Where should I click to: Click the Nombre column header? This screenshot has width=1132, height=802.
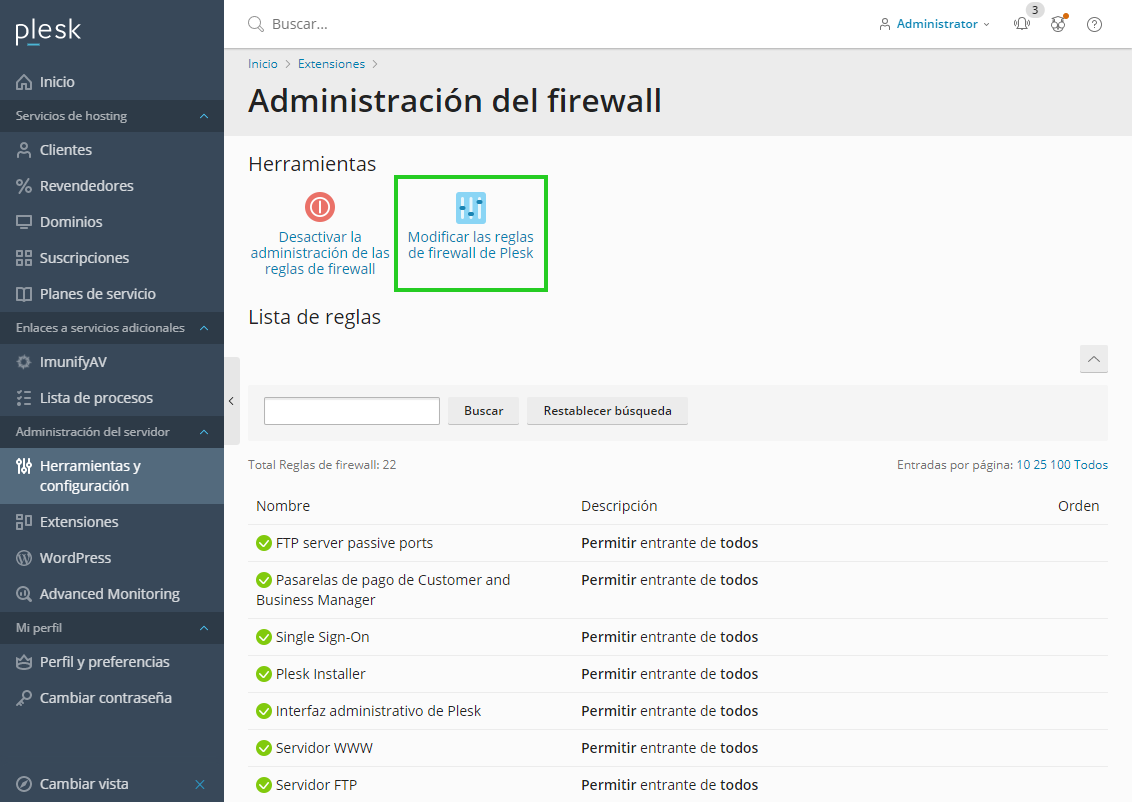click(283, 507)
